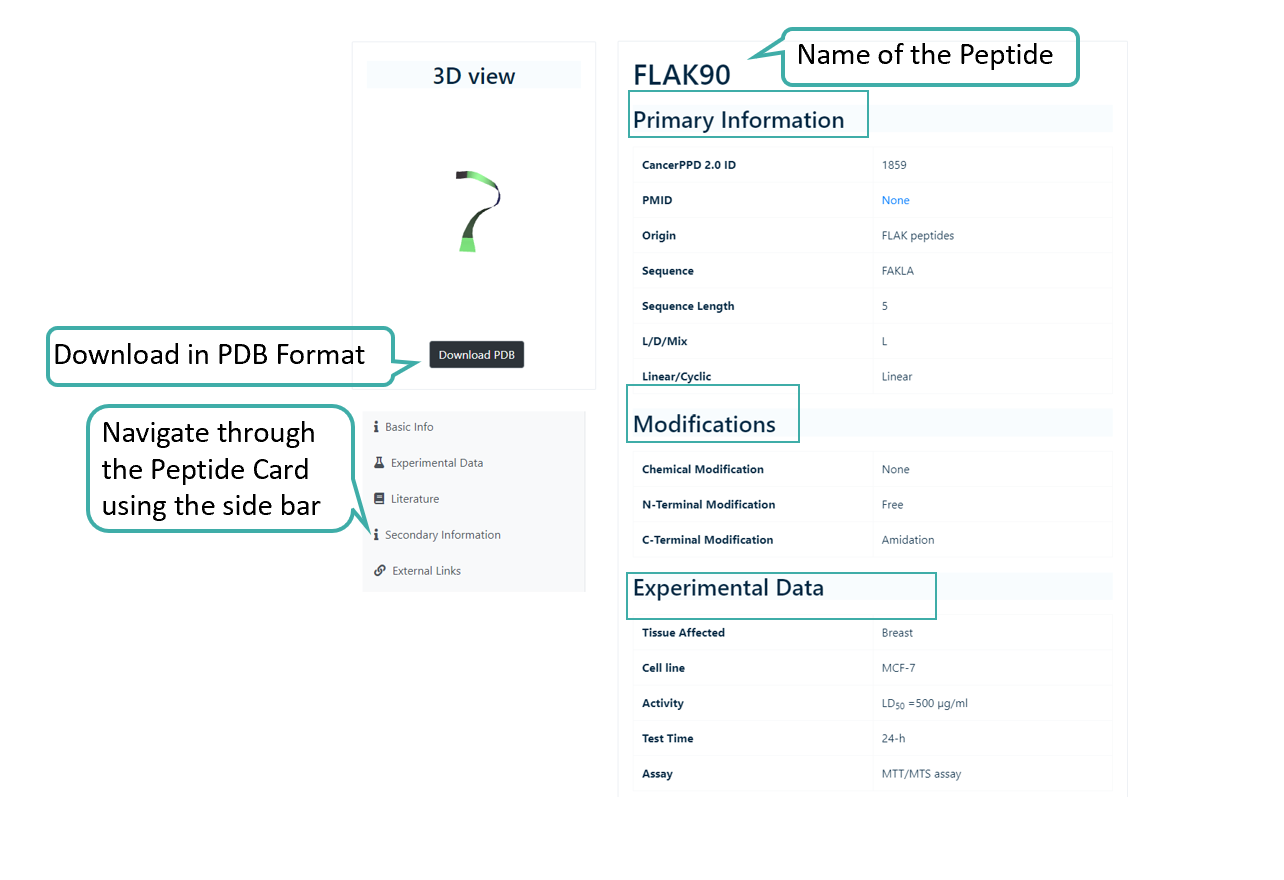Click the flask icon in the sidebar
The height and width of the screenshot is (880, 1284).
coord(379,463)
